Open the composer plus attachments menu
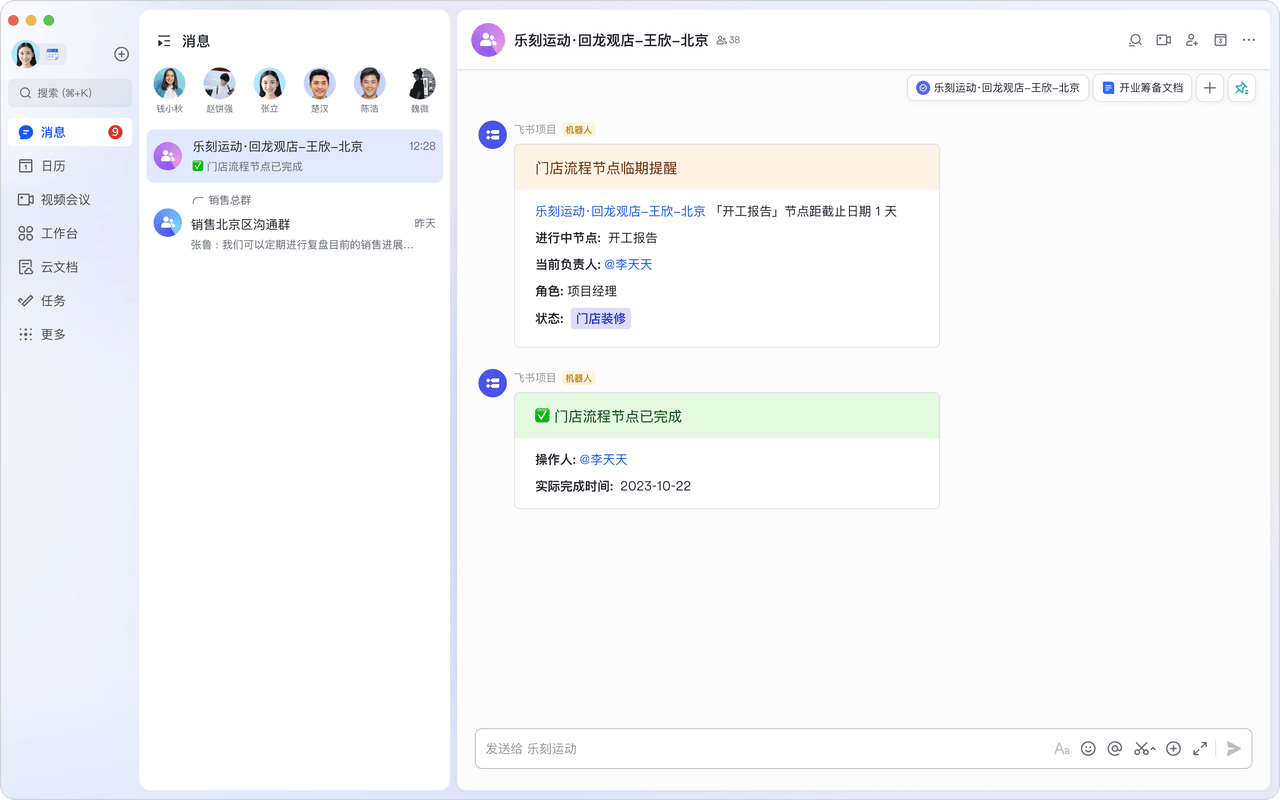 pyautogui.click(x=1174, y=748)
